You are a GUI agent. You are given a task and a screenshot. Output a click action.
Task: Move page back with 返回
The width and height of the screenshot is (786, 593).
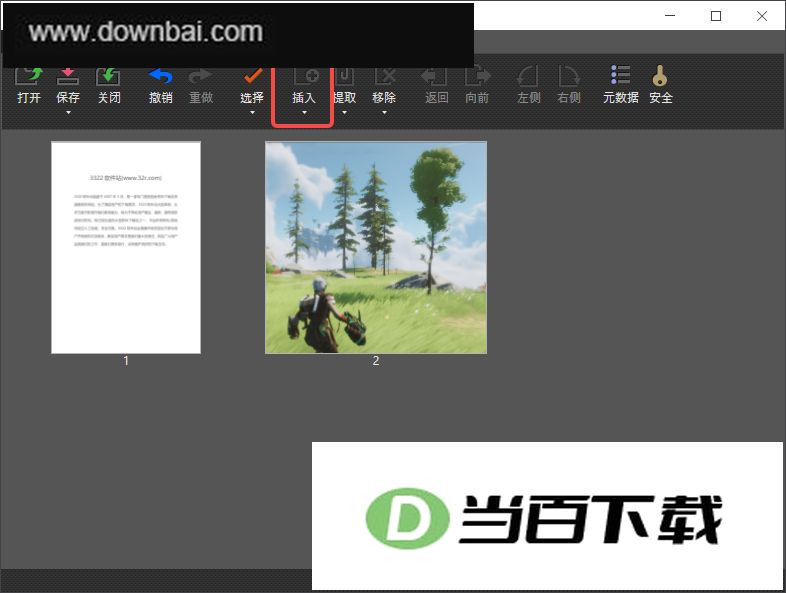436,86
